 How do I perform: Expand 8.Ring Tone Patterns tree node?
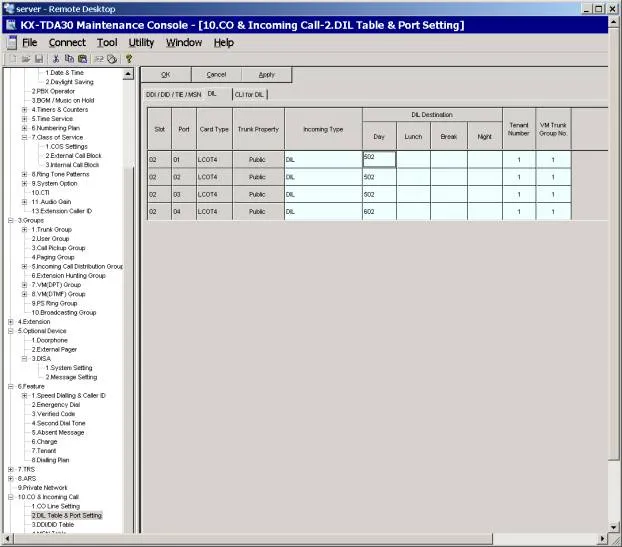pyautogui.click(x=24, y=174)
